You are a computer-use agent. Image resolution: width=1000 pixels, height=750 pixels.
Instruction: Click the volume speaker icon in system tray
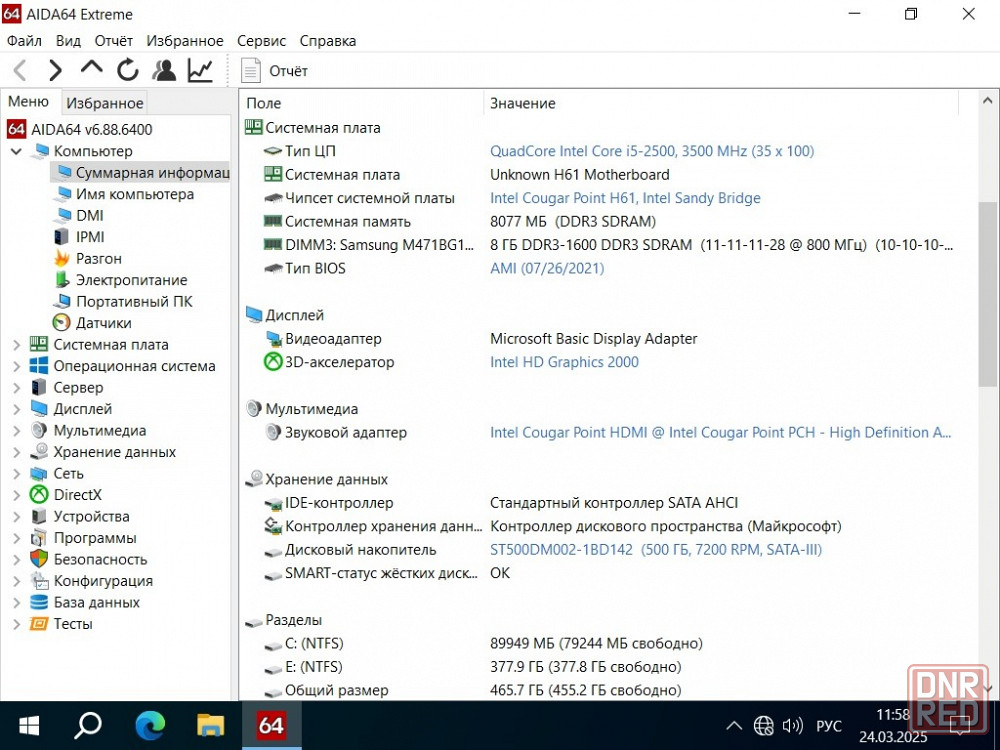point(792,726)
